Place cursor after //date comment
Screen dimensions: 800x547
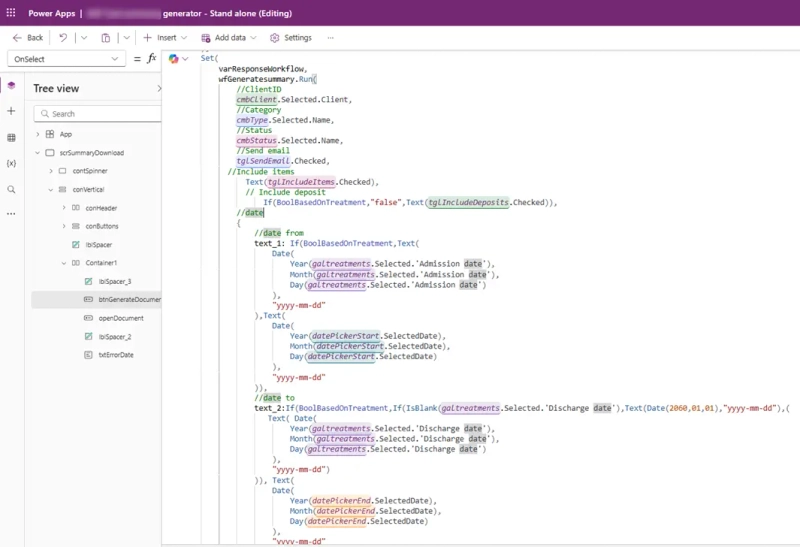pyautogui.click(x=264, y=213)
